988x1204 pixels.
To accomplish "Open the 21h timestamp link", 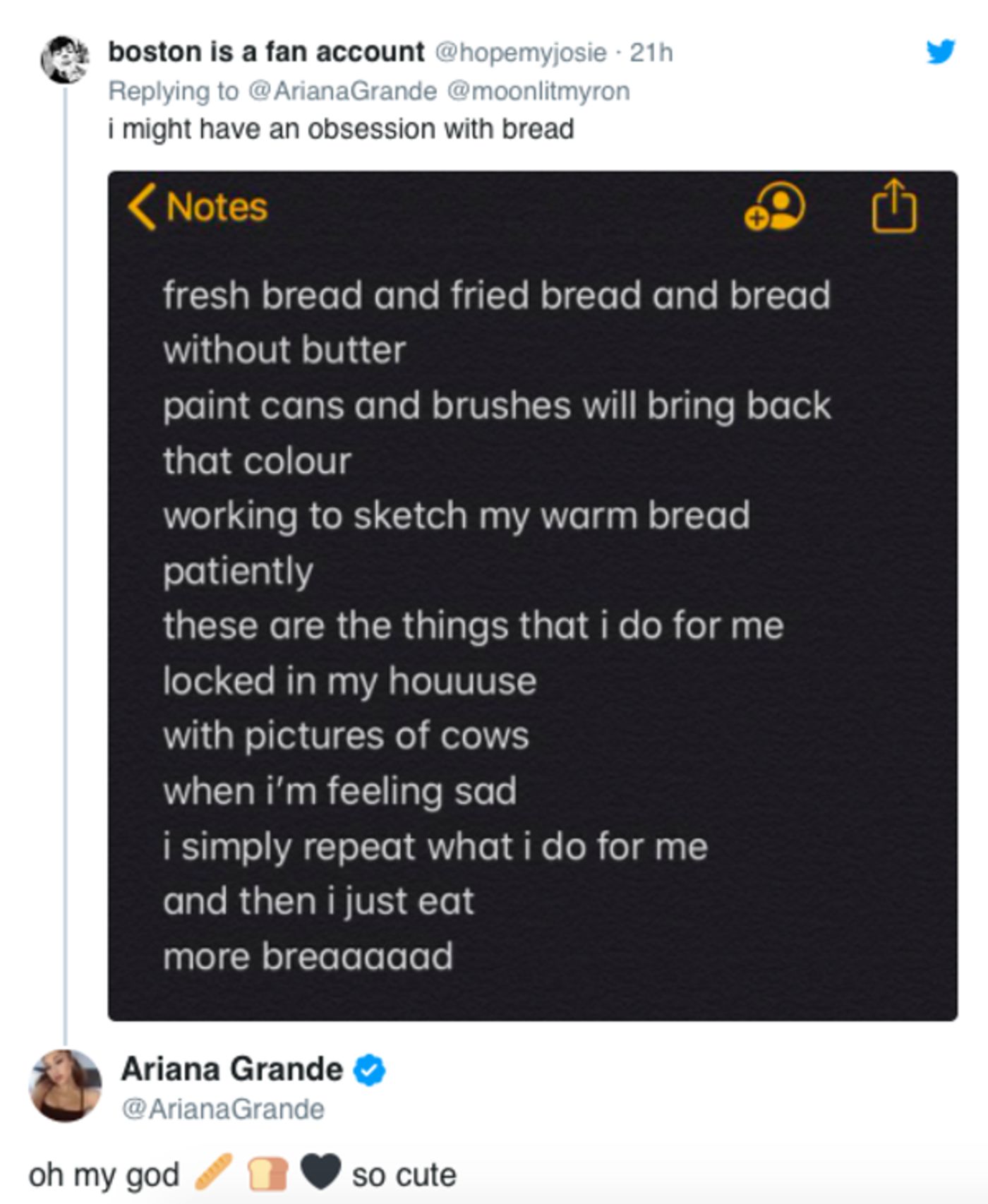I will [648, 52].
